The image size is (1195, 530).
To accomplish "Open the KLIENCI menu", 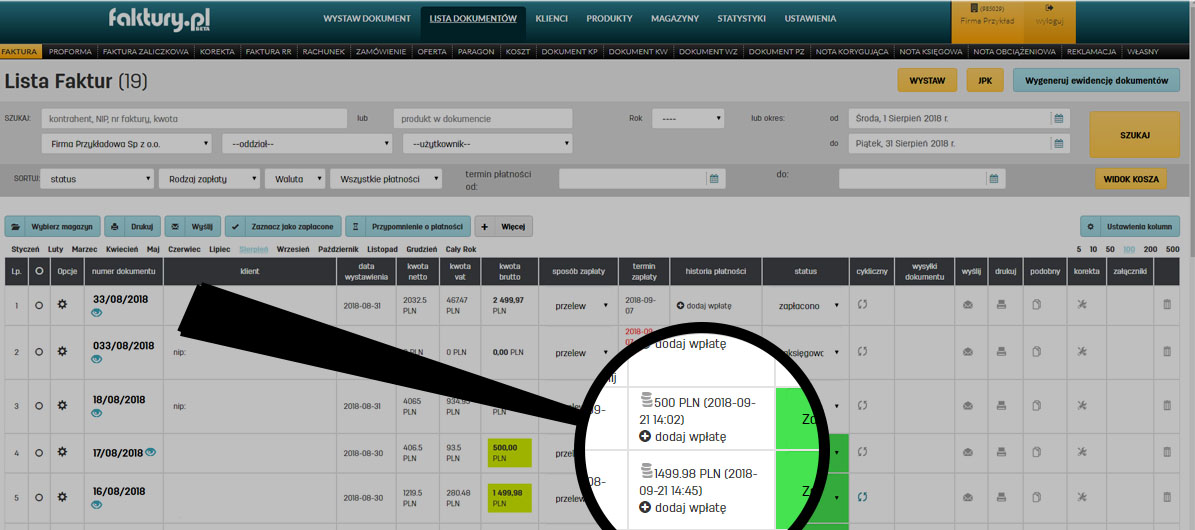I will point(552,18).
